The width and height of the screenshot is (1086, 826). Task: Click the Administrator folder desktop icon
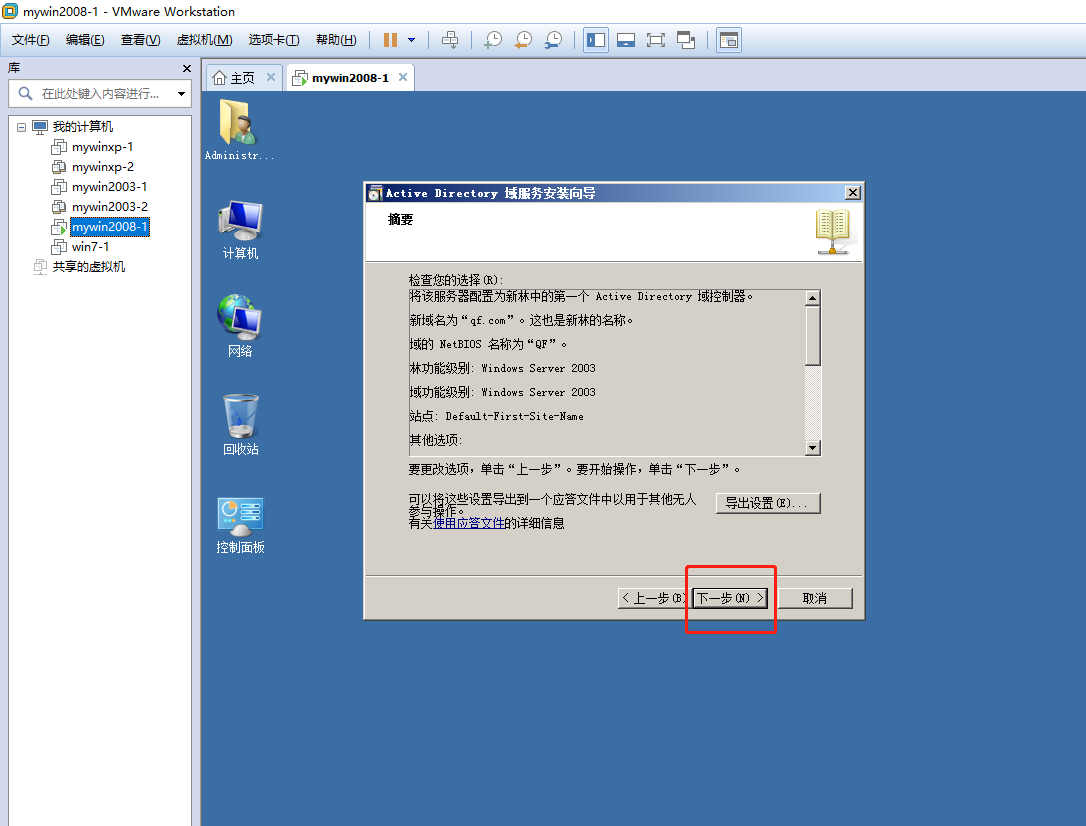(x=239, y=130)
